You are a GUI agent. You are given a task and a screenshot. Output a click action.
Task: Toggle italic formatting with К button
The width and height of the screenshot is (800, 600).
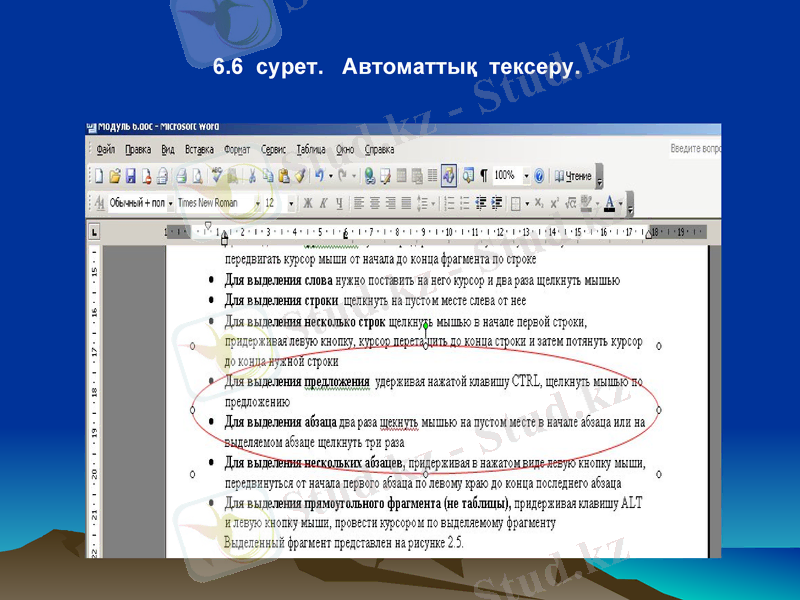coord(323,202)
